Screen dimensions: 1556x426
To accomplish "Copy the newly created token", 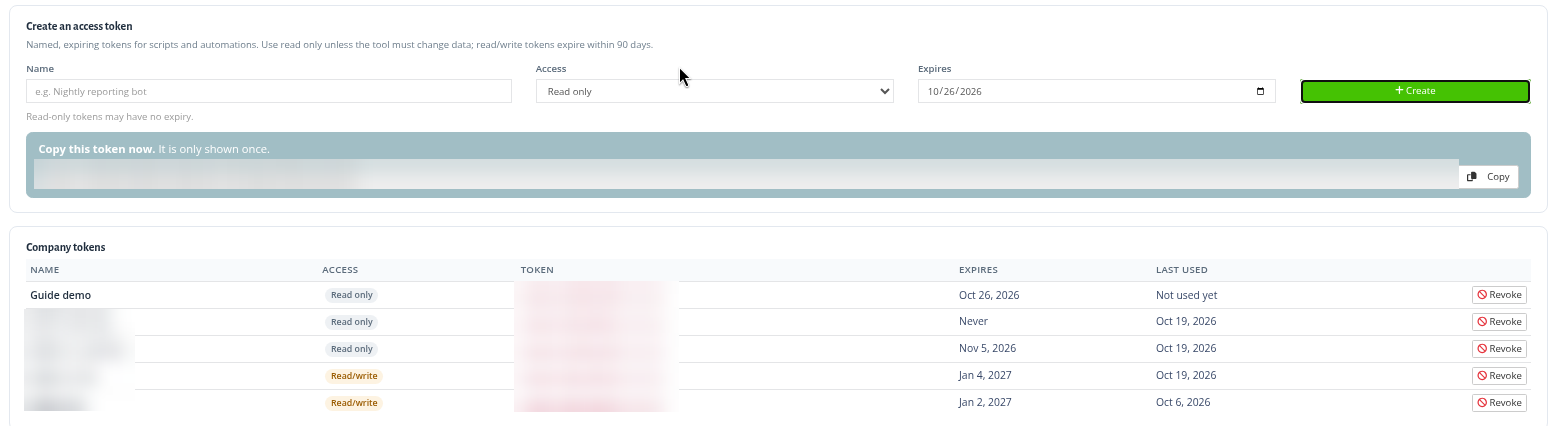I will [x=1489, y=176].
